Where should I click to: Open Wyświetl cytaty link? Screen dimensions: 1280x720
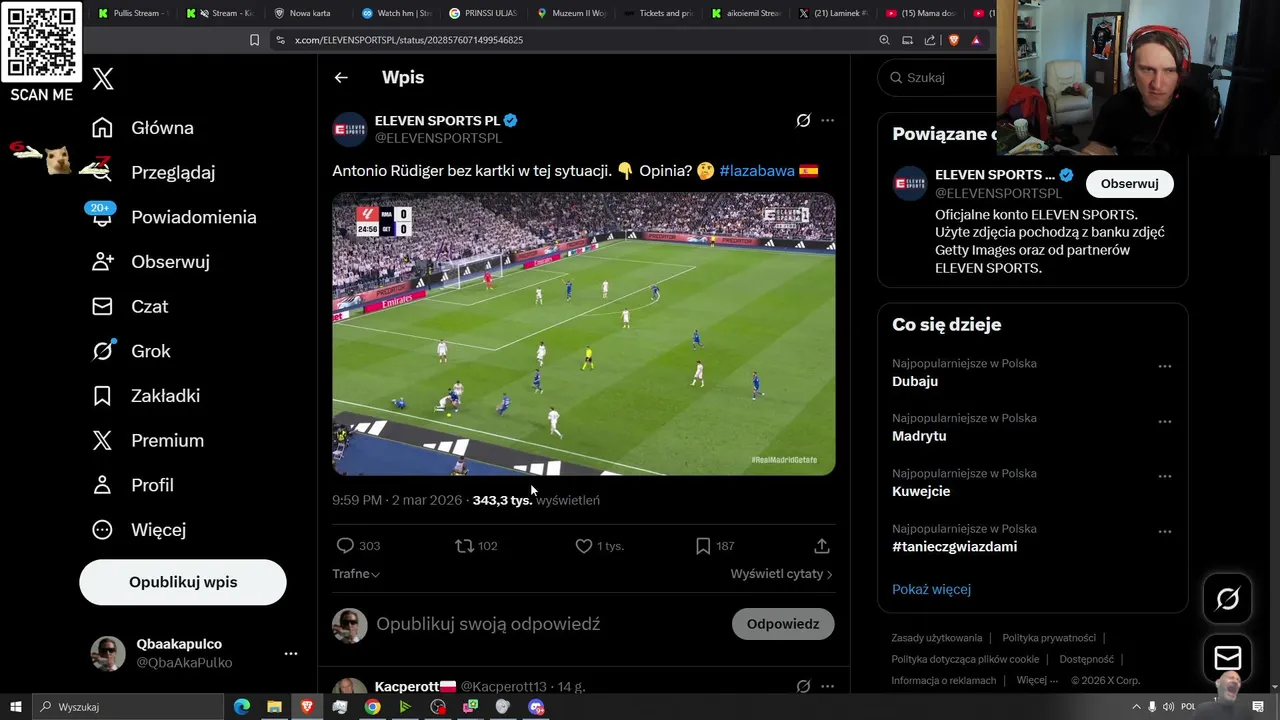click(x=781, y=574)
